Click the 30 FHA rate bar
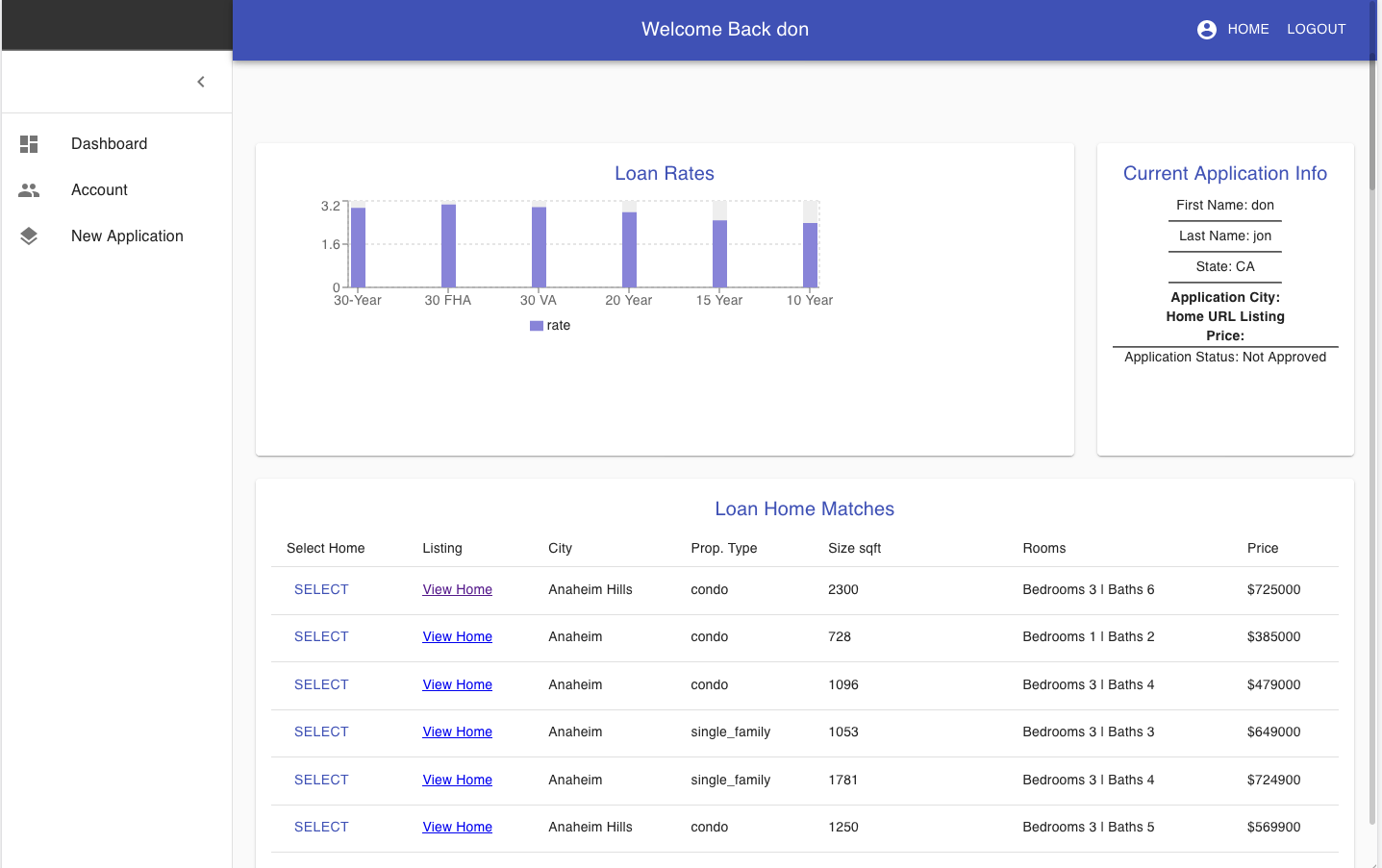The height and width of the screenshot is (868, 1382). pyautogui.click(x=448, y=246)
